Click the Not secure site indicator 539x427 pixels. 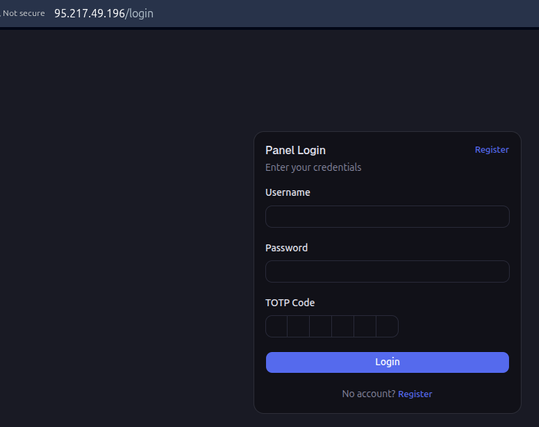(23, 13)
